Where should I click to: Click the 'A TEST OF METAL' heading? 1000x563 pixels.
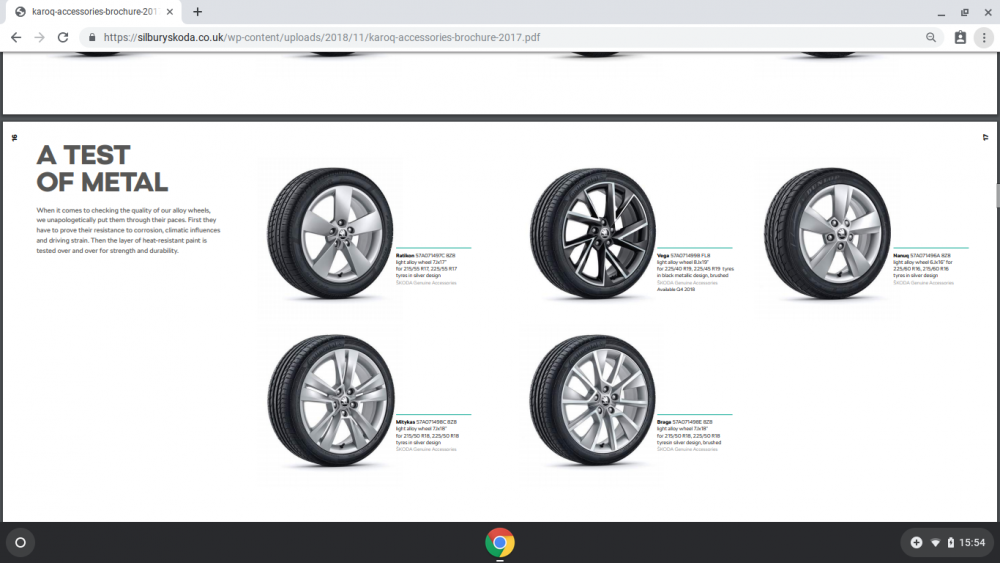[x=102, y=168]
